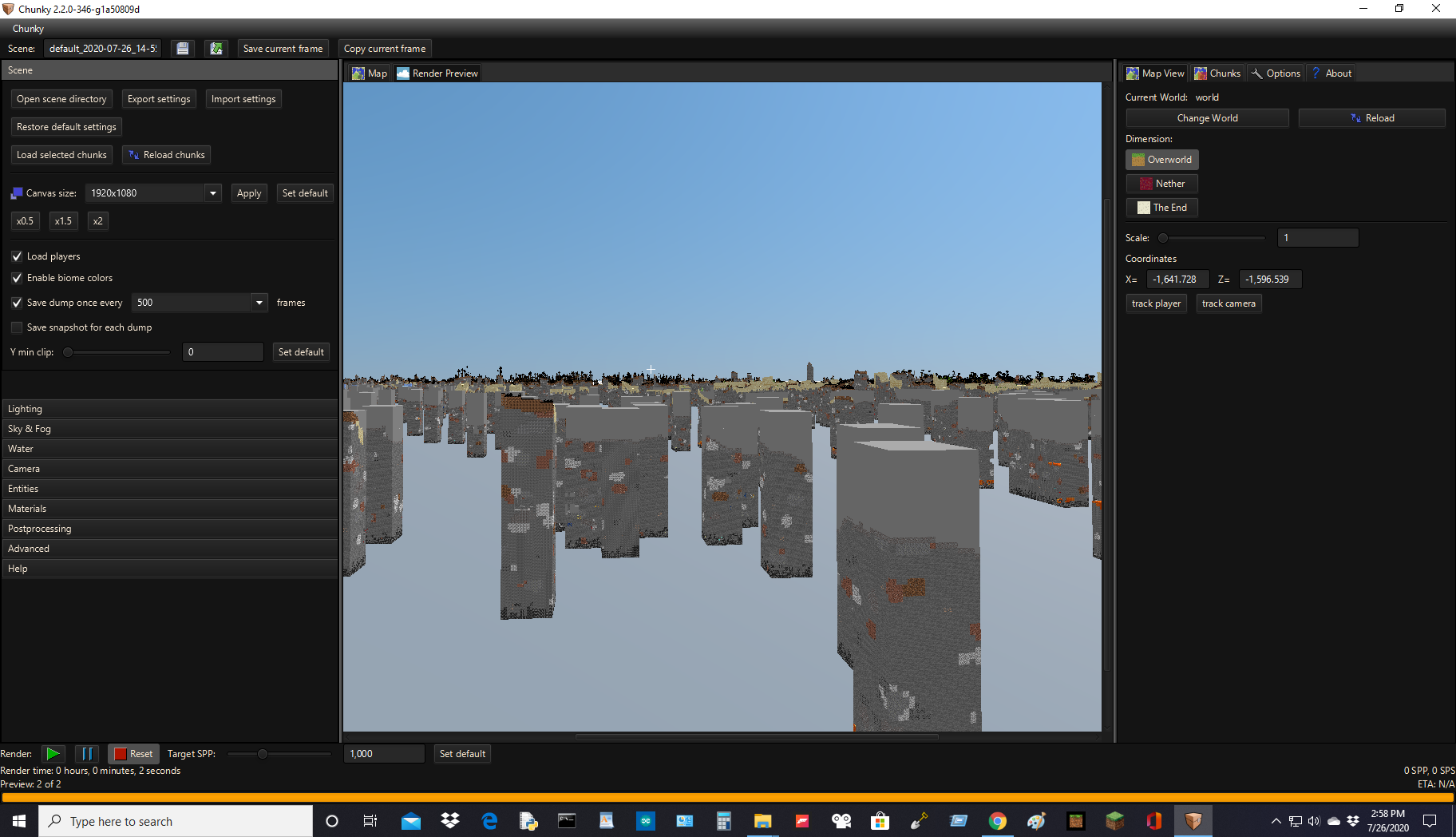The image size is (1456, 837).
Task: Toggle Enable biome colors off
Action: click(16, 277)
